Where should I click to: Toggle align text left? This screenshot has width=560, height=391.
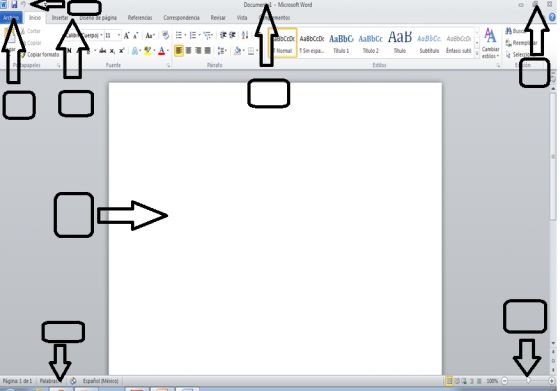(x=179, y=50)
